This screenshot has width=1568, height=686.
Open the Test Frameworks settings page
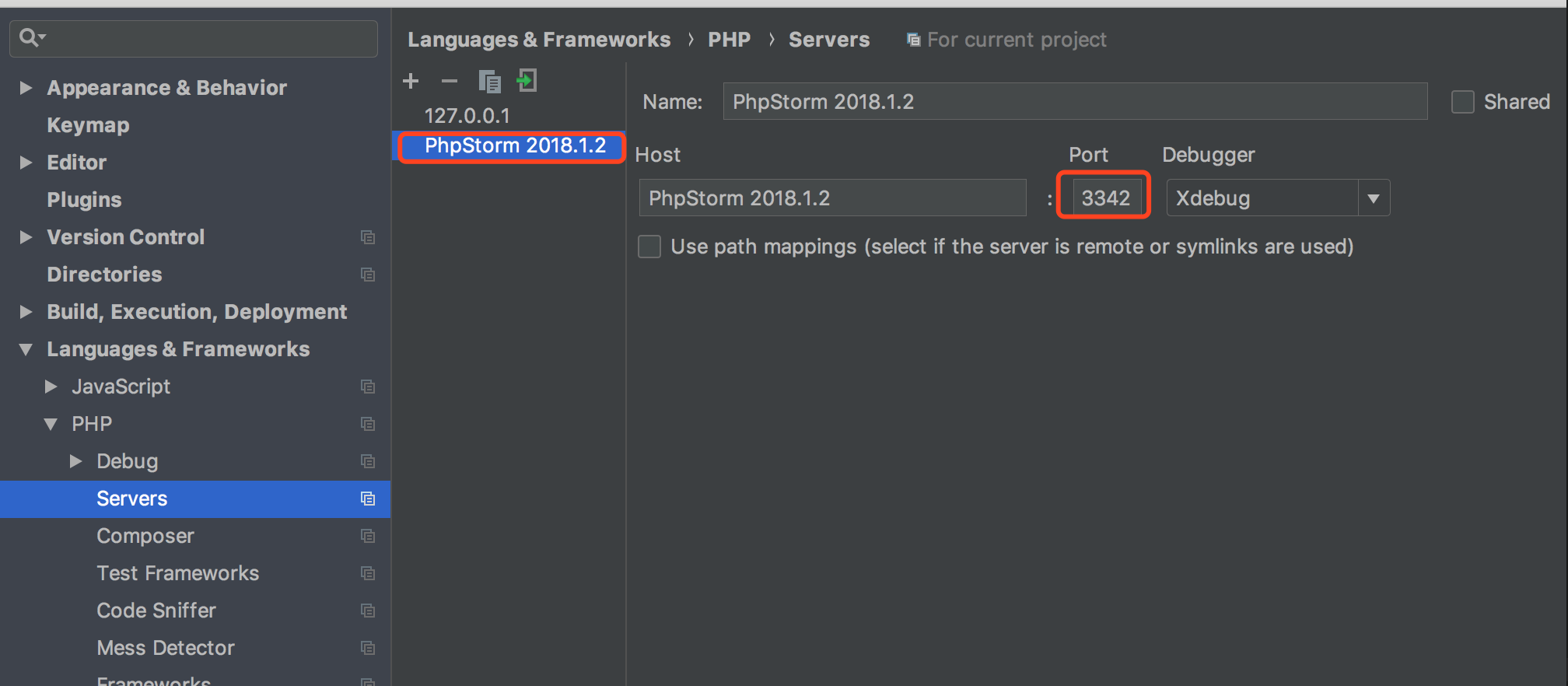[x=177, y=573]
